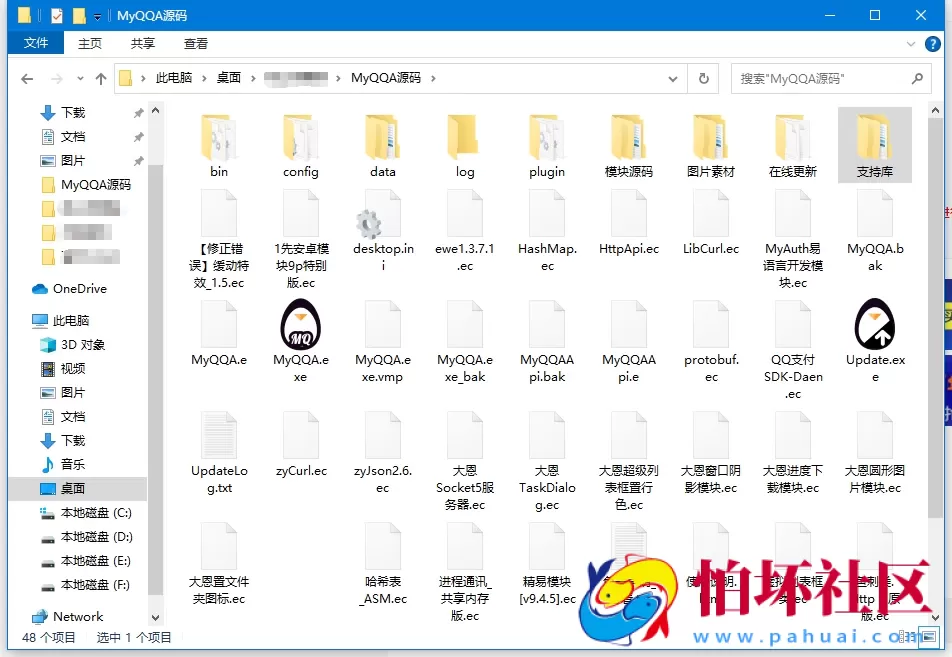Open the 文件 menu
The width and height of the screenshot is (952, 657).
coord(36,43)
